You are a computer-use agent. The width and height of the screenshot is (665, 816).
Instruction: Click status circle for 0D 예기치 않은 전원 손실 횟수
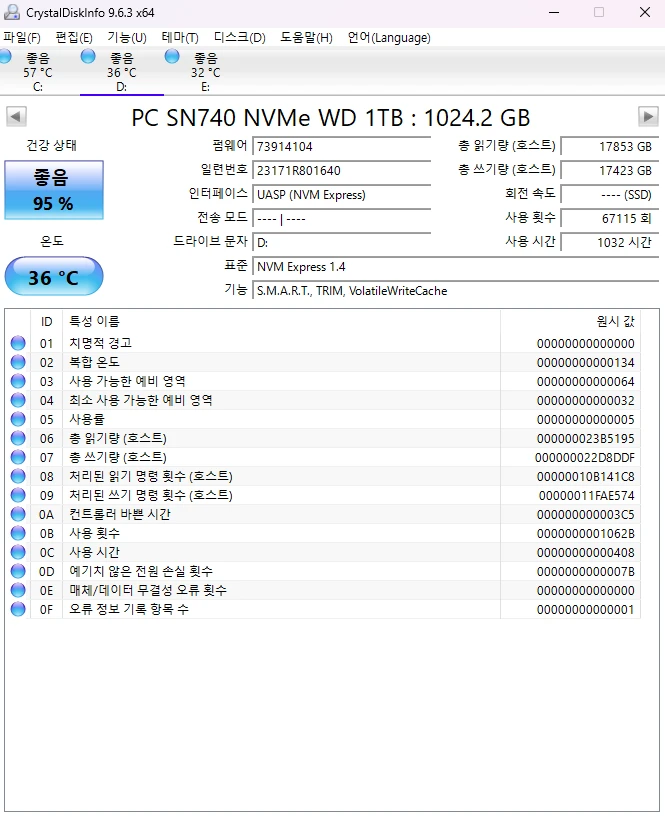tap(18, 571)
